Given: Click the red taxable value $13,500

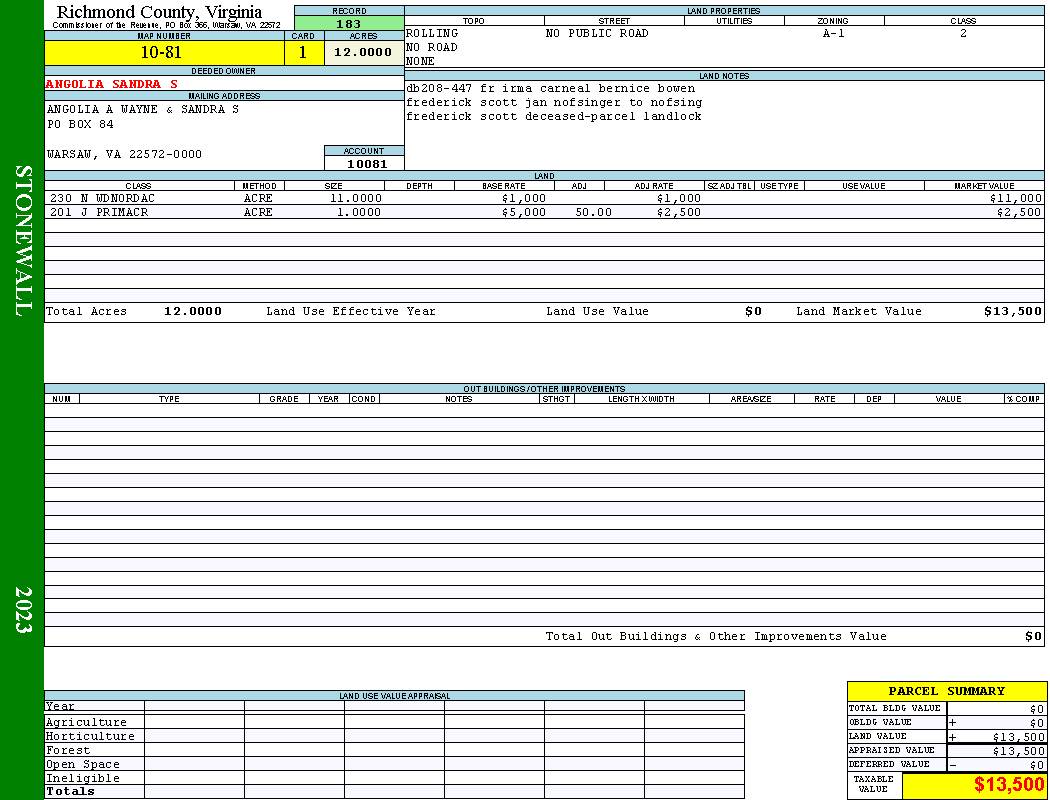Looking at the screenshot, I should [1009, 785].
